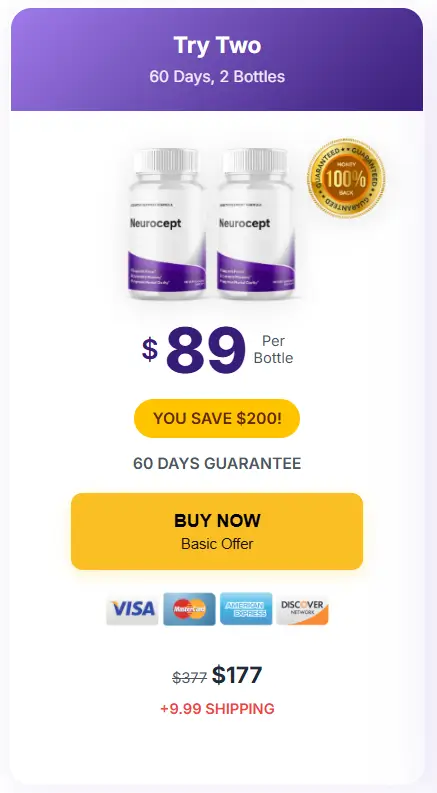Click the crossed-out $377 price
This screenshot has width=437, height=793.
(x=190, y=677)
